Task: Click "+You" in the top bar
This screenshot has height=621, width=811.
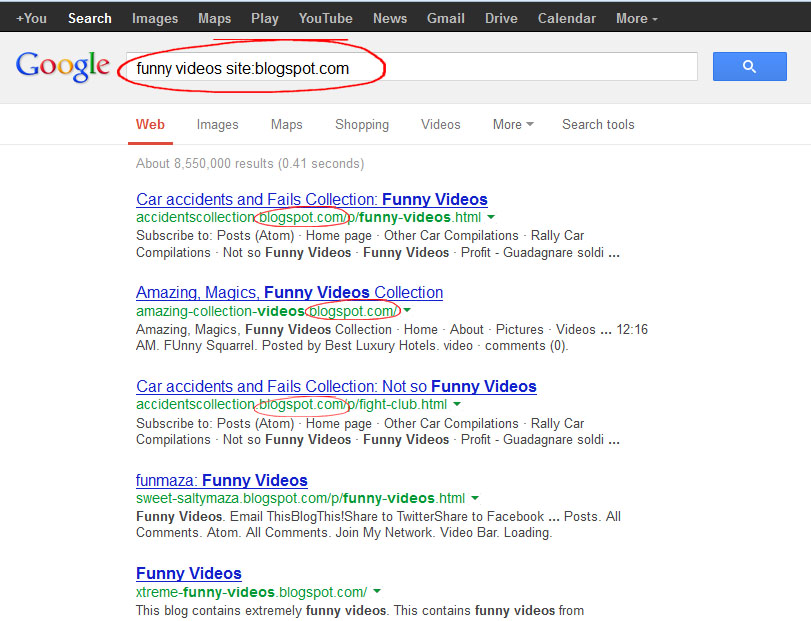Action: click(x=31, y=17)
